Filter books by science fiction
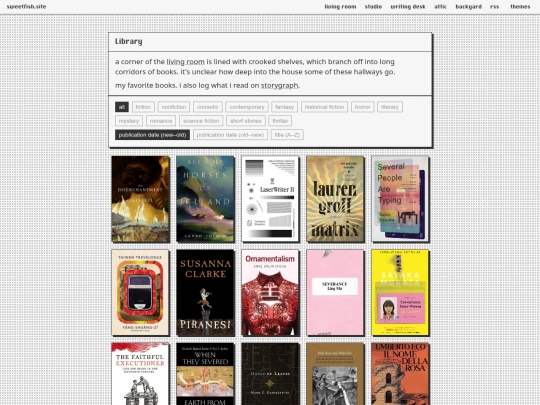Viewport: 540px width, 405px height. coord(201,121)
